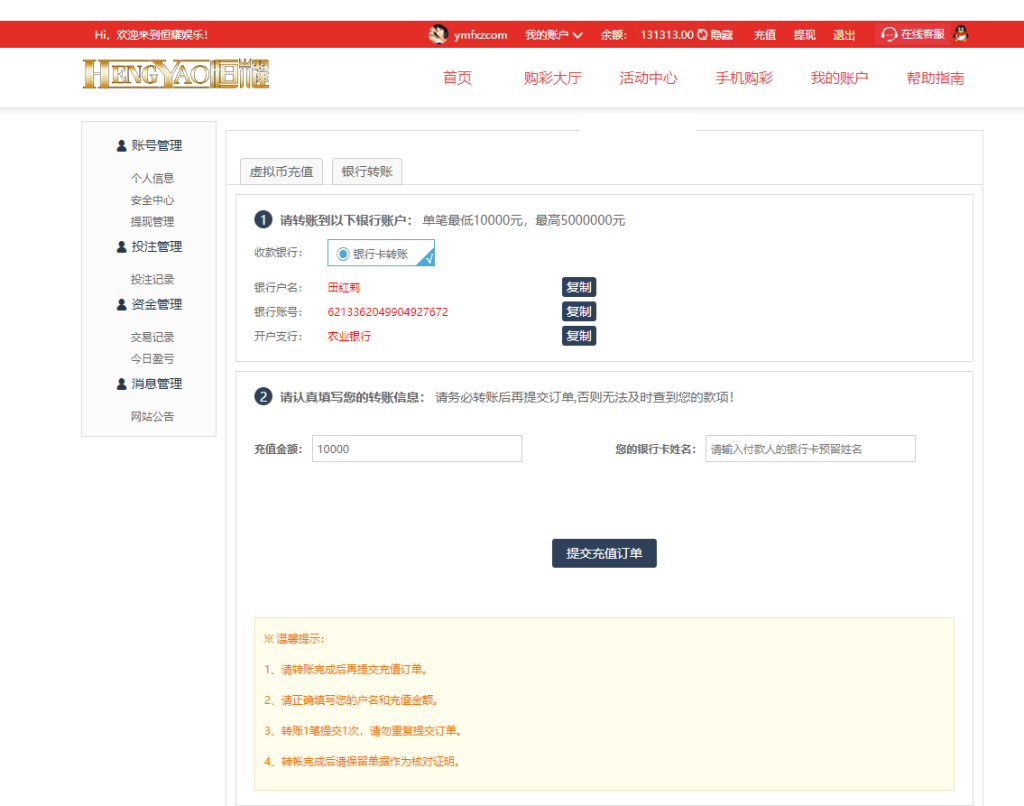Viewport: 1024px width, 806px height.
Task: Click the person icon beside 账号管理
Action: click(122, 146)
